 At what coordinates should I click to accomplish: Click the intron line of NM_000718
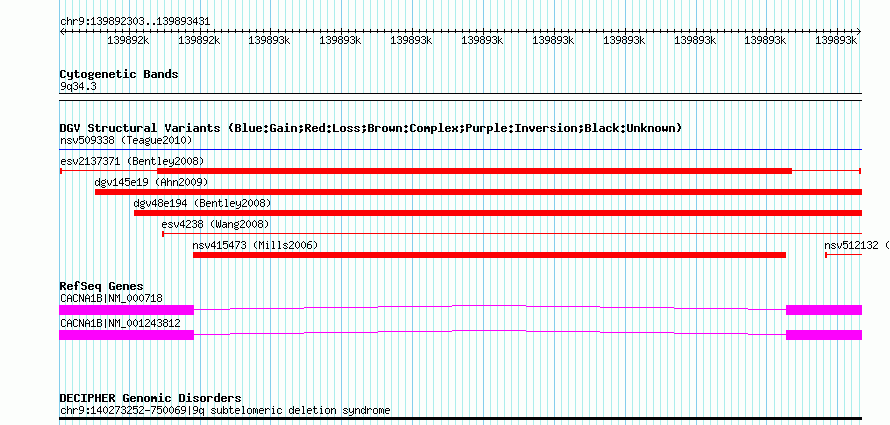point(490,306)
